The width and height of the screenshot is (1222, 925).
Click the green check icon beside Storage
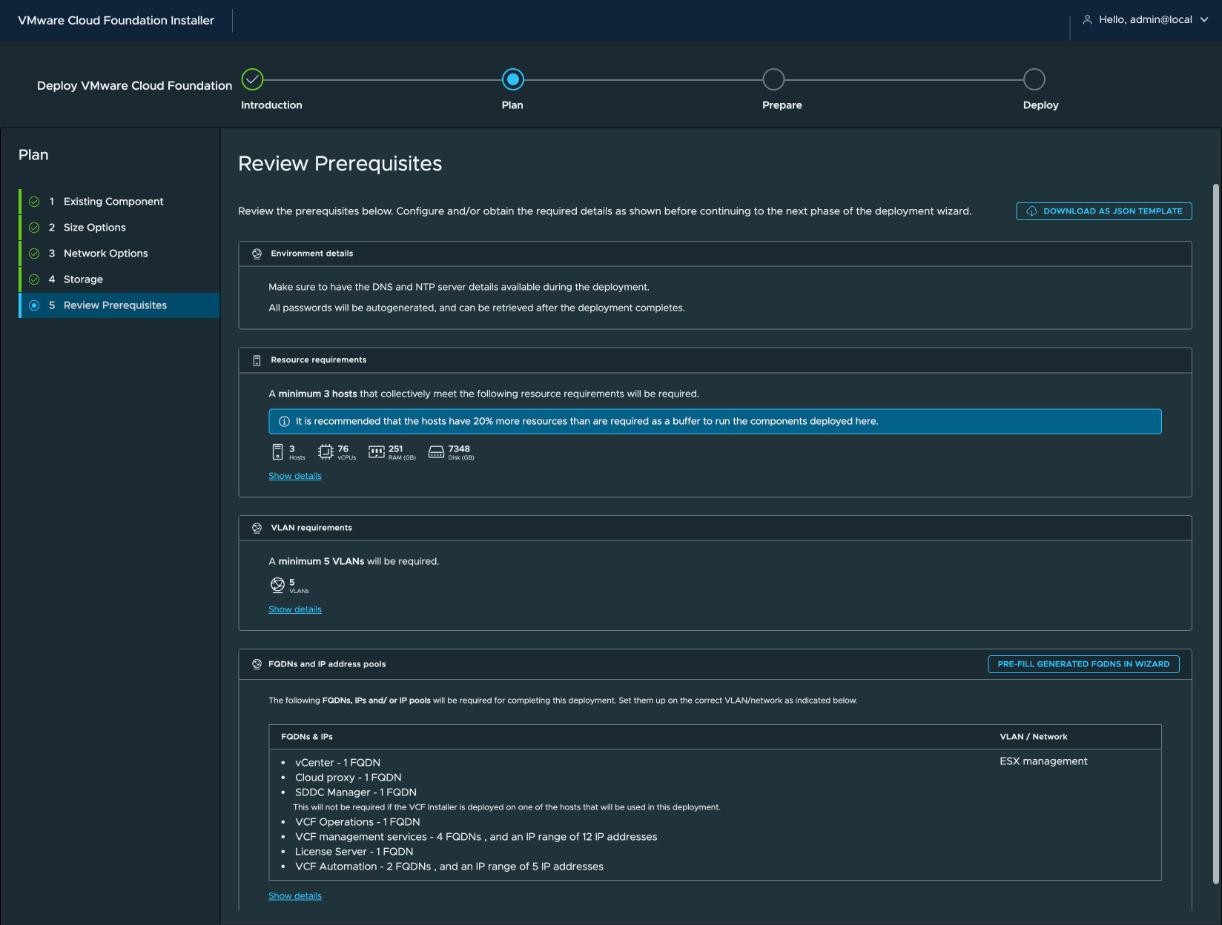click(x=34, y=279)
